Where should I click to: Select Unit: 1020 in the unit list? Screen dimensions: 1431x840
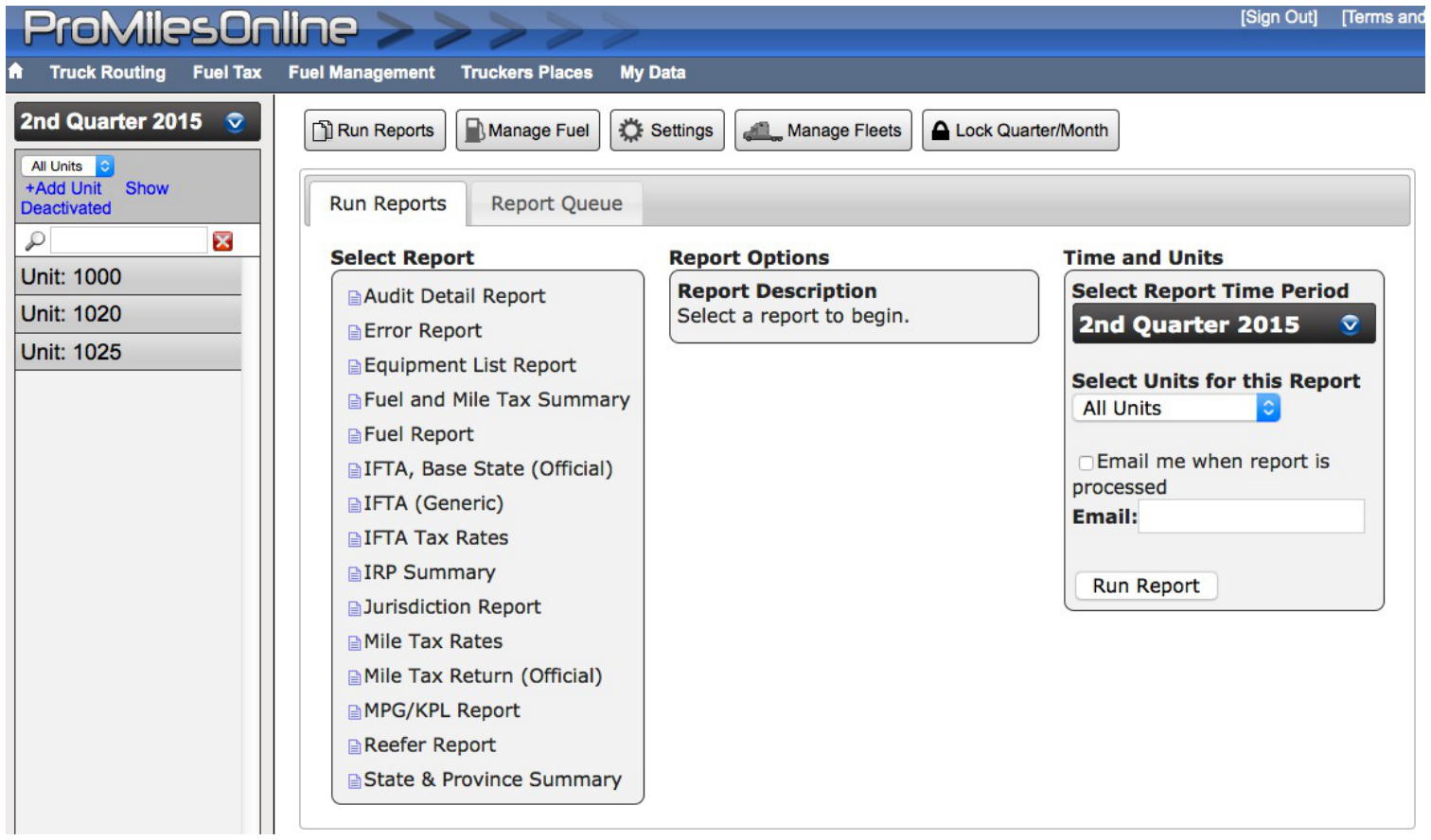point(128,314)
